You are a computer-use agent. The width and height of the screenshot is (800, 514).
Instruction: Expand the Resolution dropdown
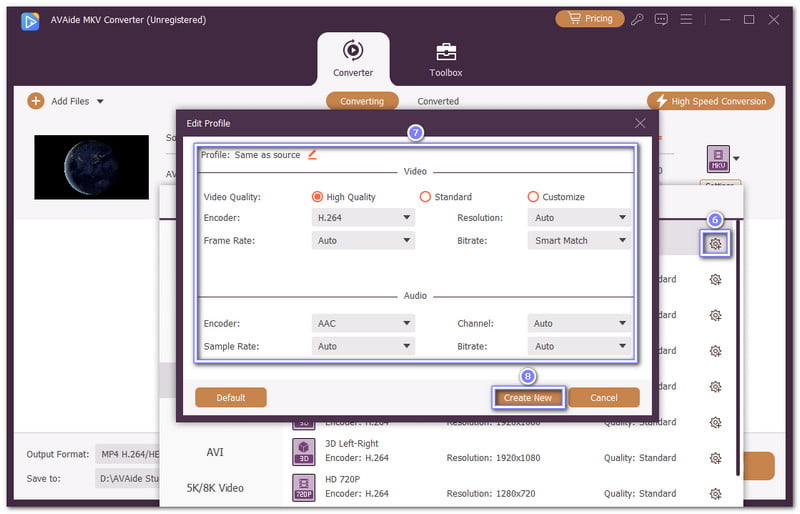click(x=579, y=217)
